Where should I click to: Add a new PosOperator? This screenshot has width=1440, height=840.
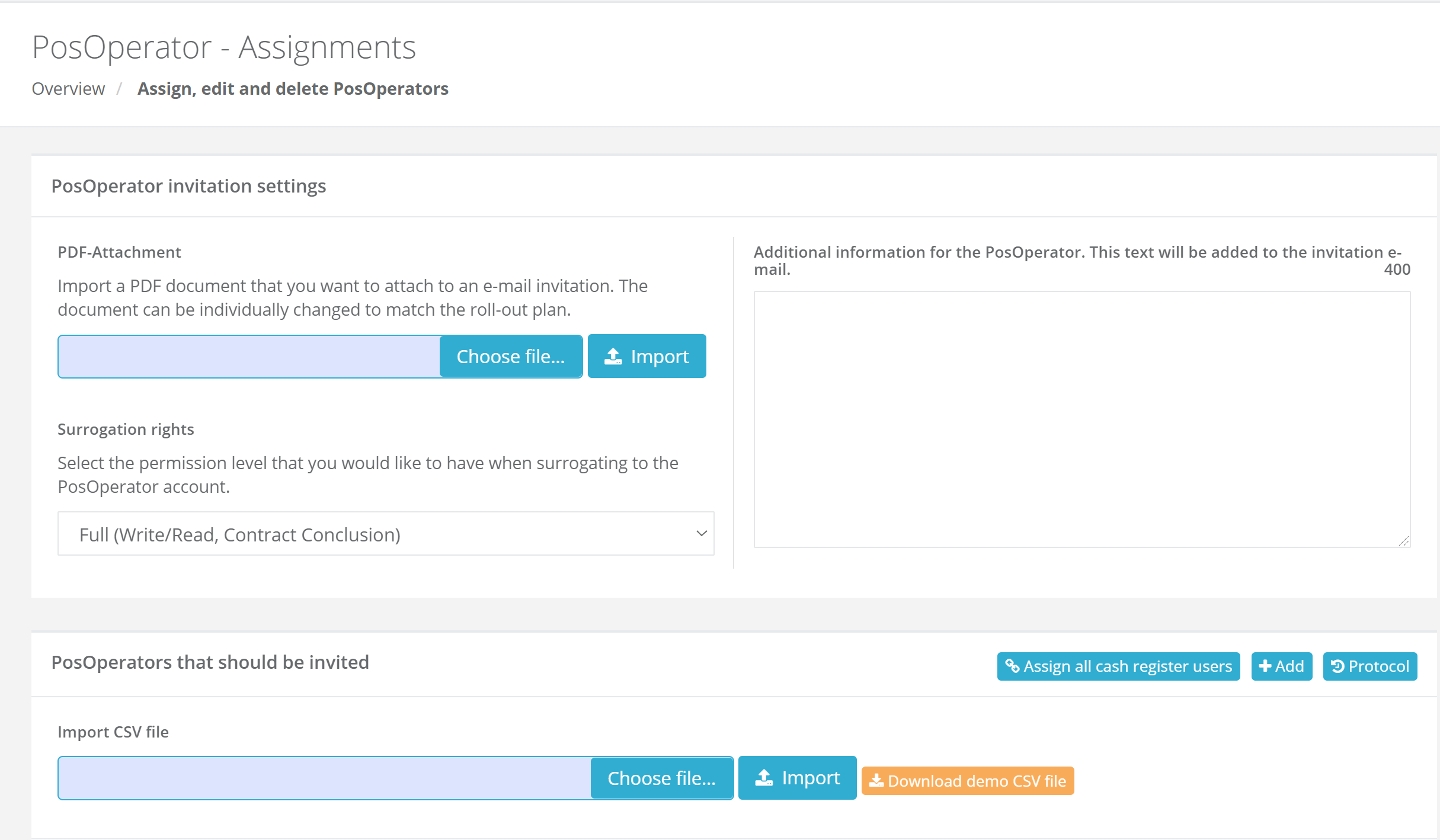coord(1282,666)
